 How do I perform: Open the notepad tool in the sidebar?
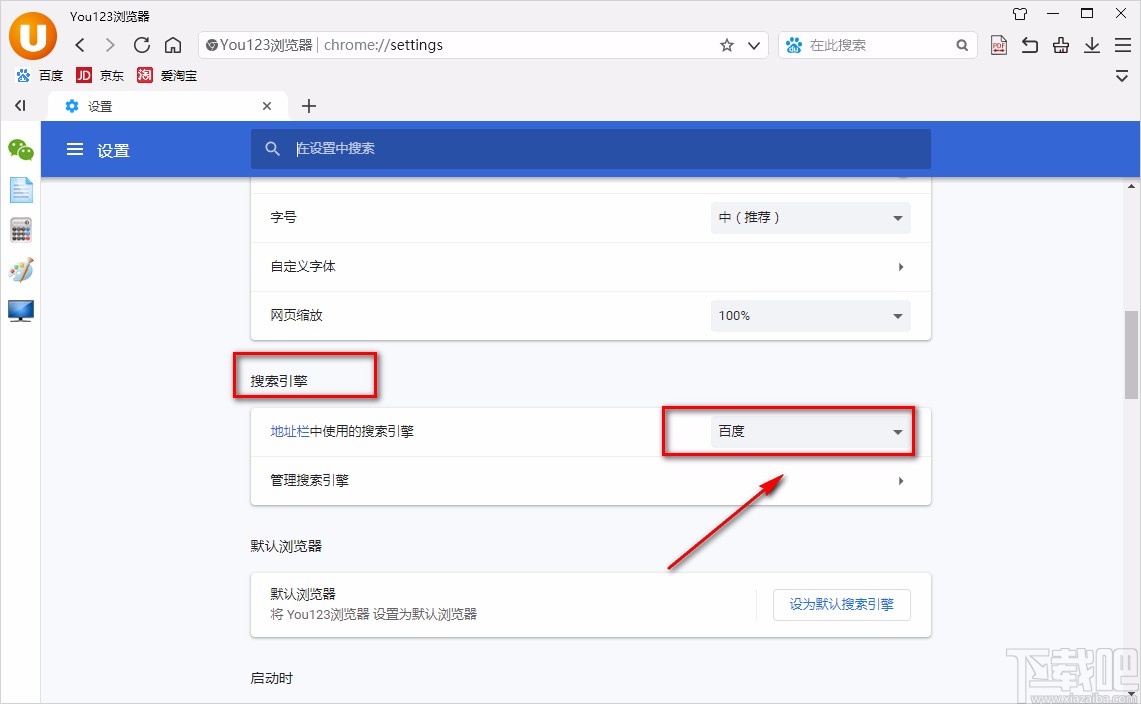pos(21,190)
